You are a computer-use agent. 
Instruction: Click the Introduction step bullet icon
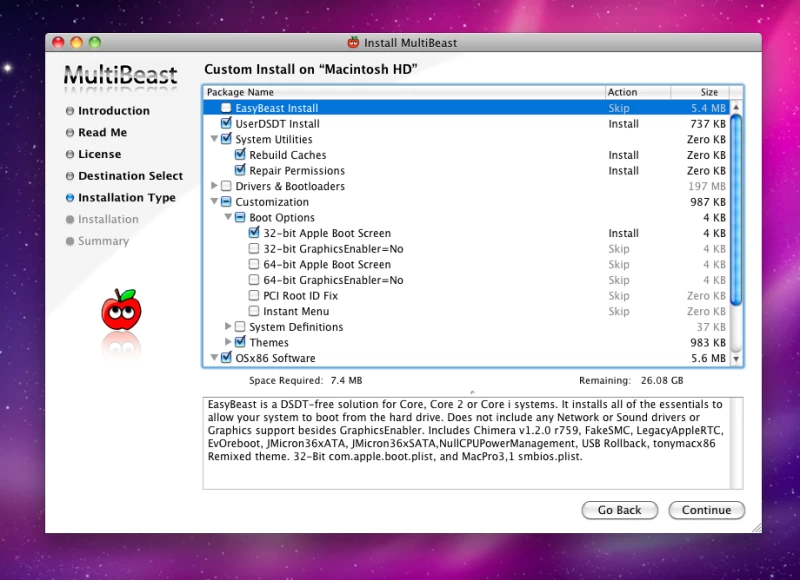[70, 111]
